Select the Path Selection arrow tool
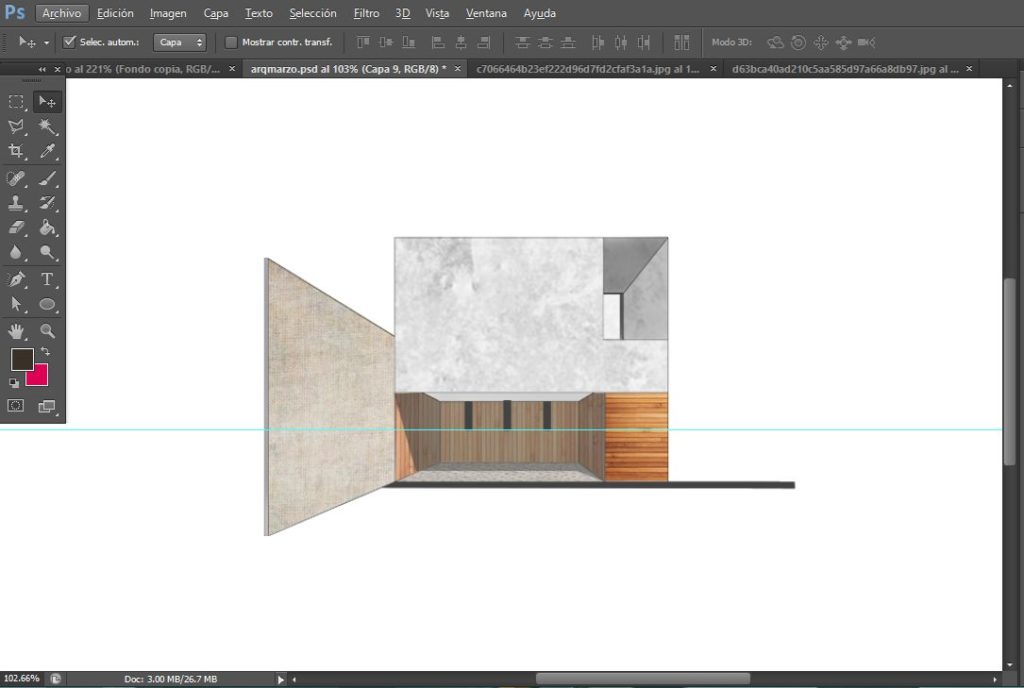Image resolution: width=1024 pixels, height=688 pixels. [x=16, y=304]
